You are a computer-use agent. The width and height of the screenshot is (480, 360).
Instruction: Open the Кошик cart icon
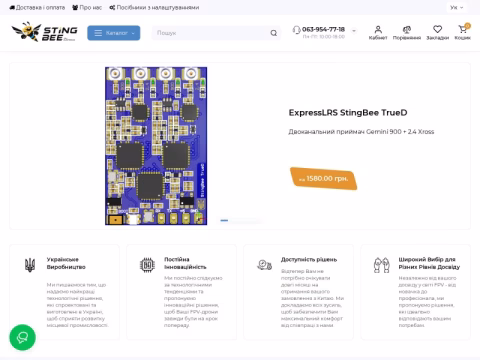click(x=463, y=32)
